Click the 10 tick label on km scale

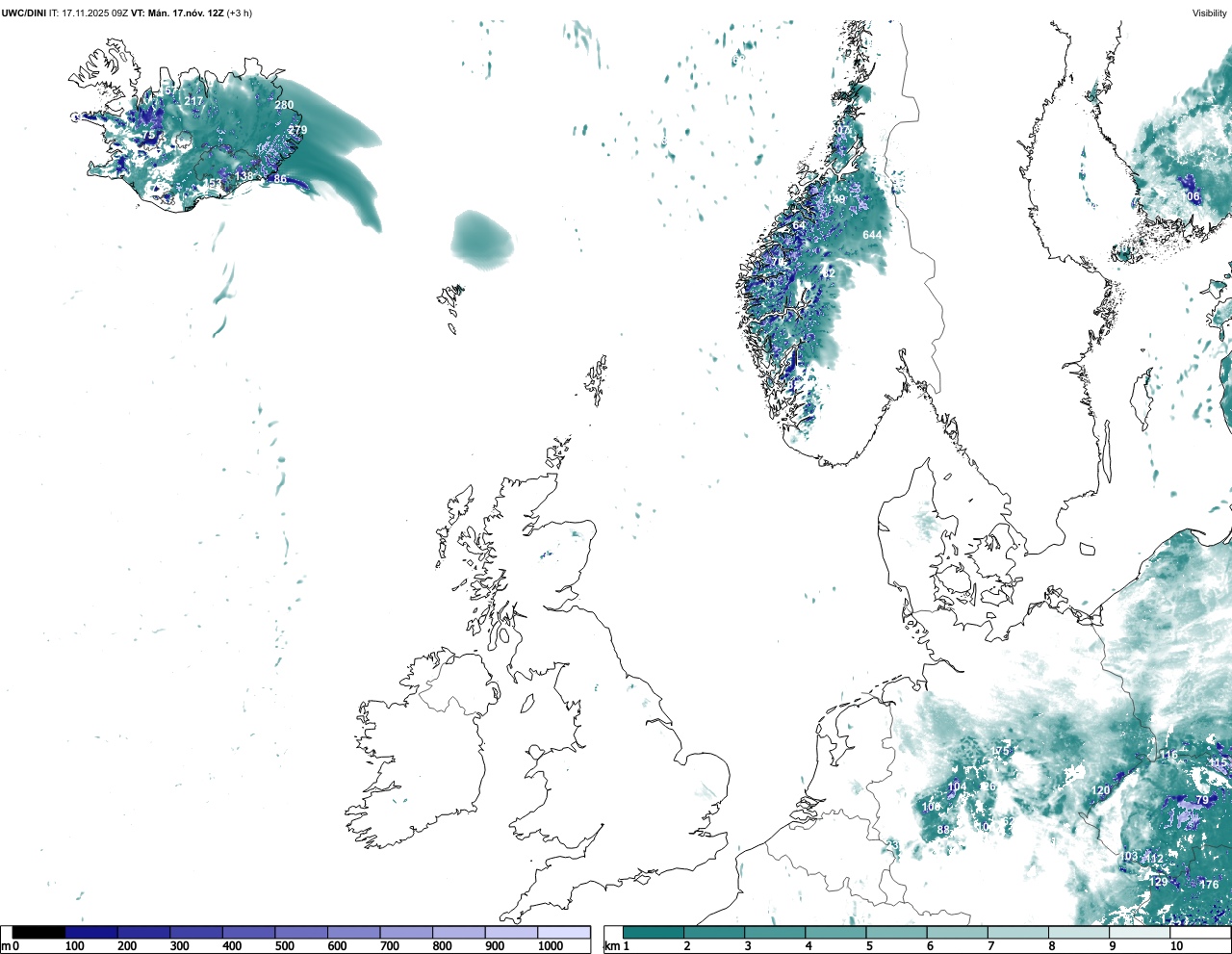pos(1176,946)
